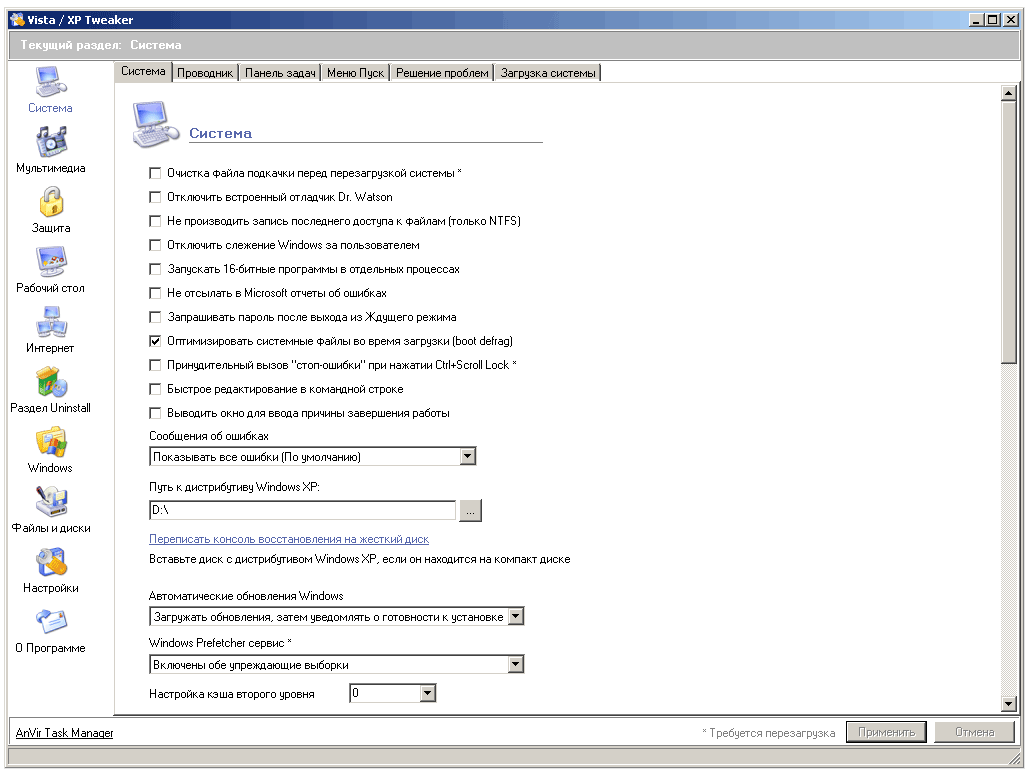Viewport: 1027px width, 774px height.
Task: Click the Windows XP distribution path field
Action: pyautogui.click(x=302, y=511)
